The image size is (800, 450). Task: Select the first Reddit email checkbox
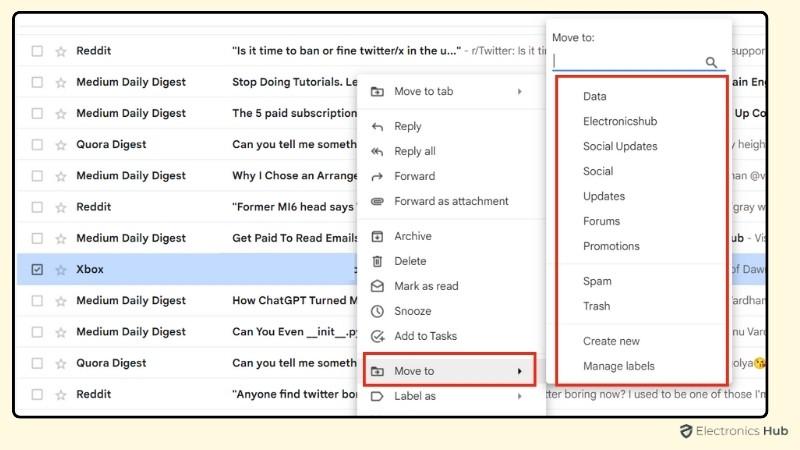click(37, 51)
